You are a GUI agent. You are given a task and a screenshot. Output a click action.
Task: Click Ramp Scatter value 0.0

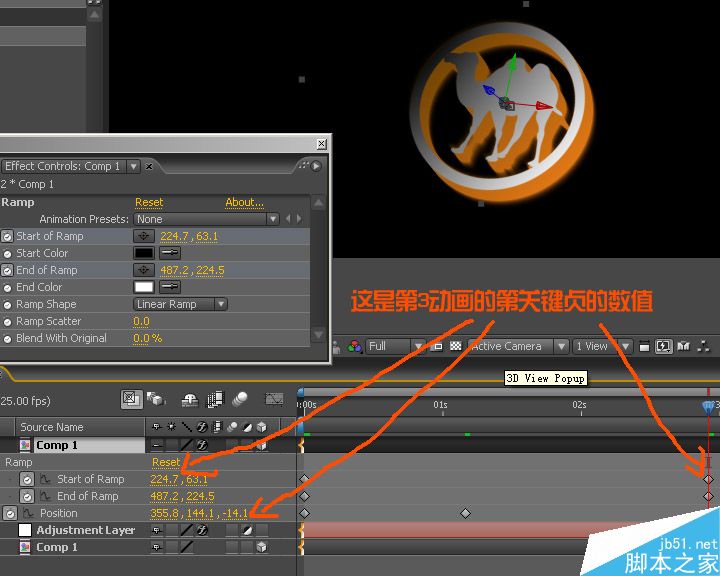pyautogui.click(x=141, y=322)
